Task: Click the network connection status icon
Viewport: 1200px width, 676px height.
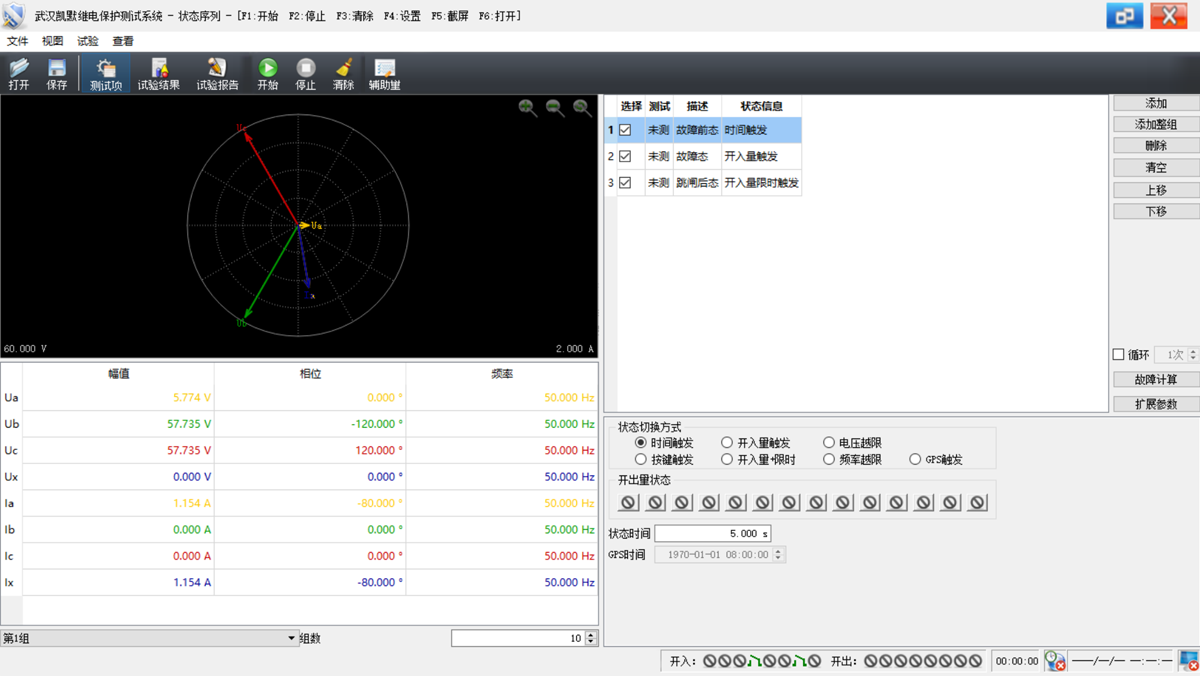Action: point(1188,661)
